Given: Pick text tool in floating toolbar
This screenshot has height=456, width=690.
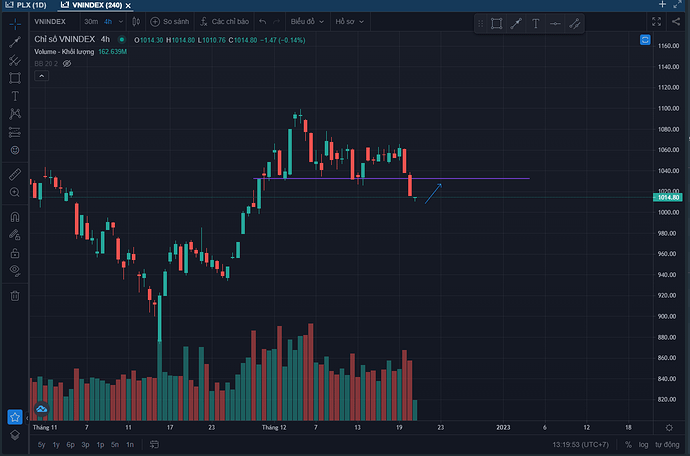Looking at the screenshot, I should click(x=536, y=24).
